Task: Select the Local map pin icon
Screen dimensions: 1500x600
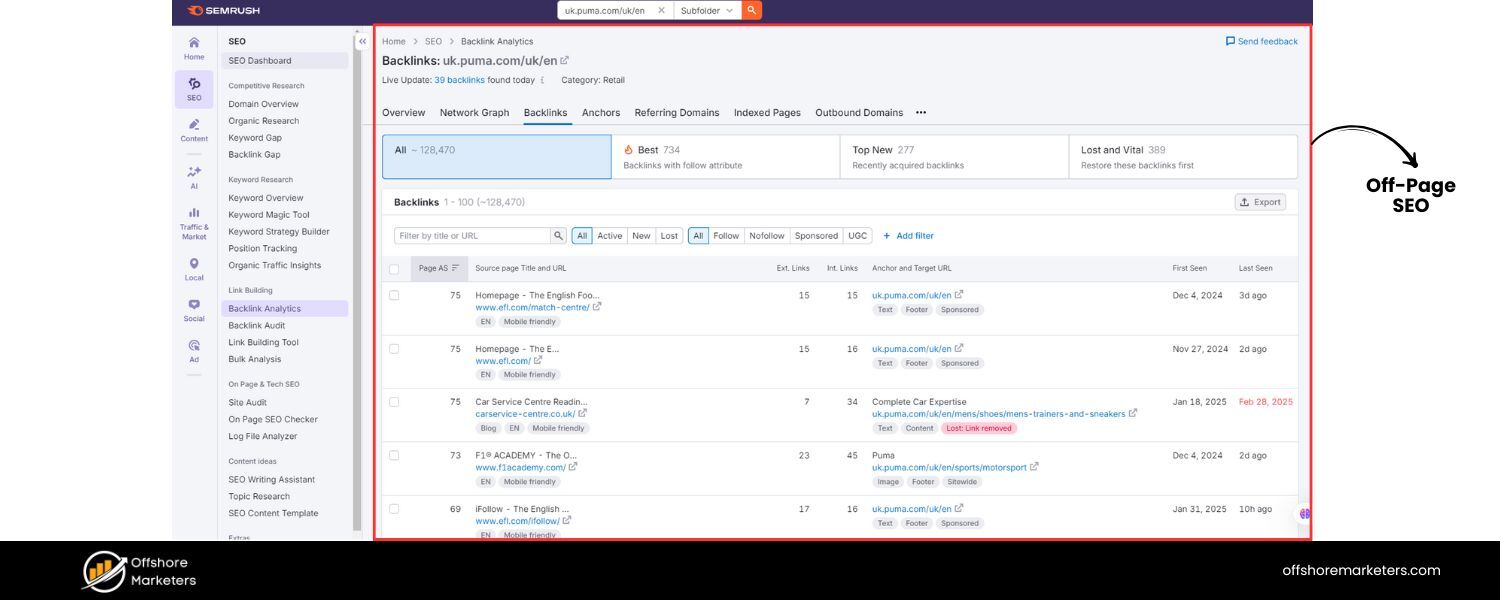Action: (194, 268)
